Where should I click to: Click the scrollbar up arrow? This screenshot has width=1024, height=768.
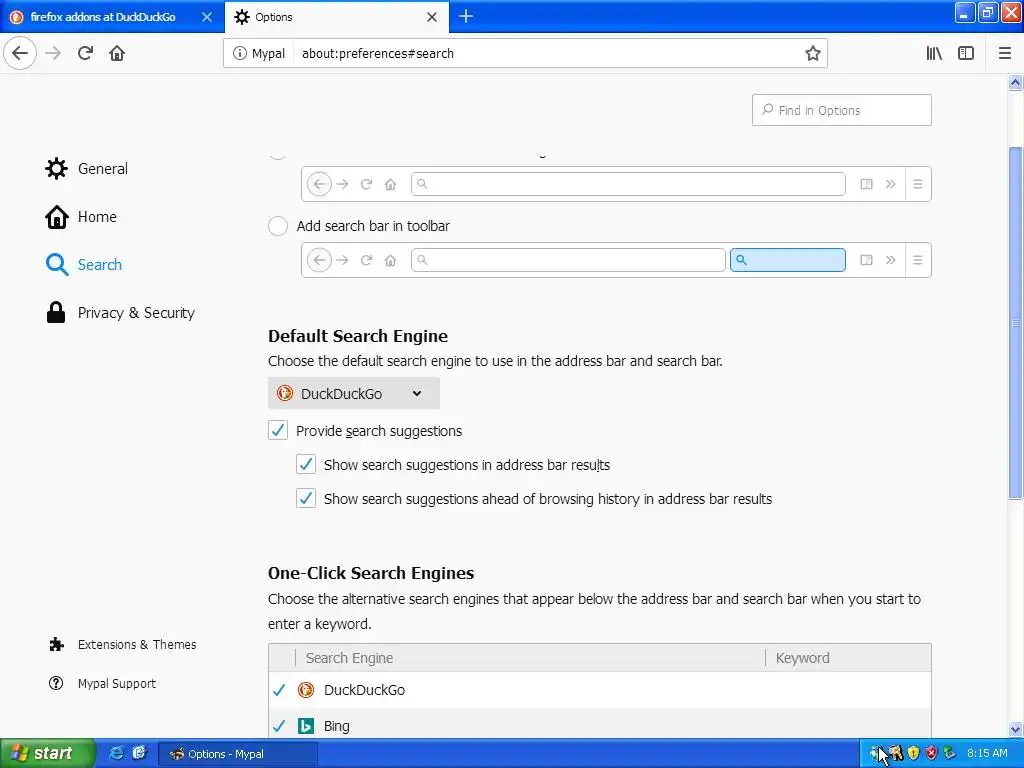pos(1015,82)
